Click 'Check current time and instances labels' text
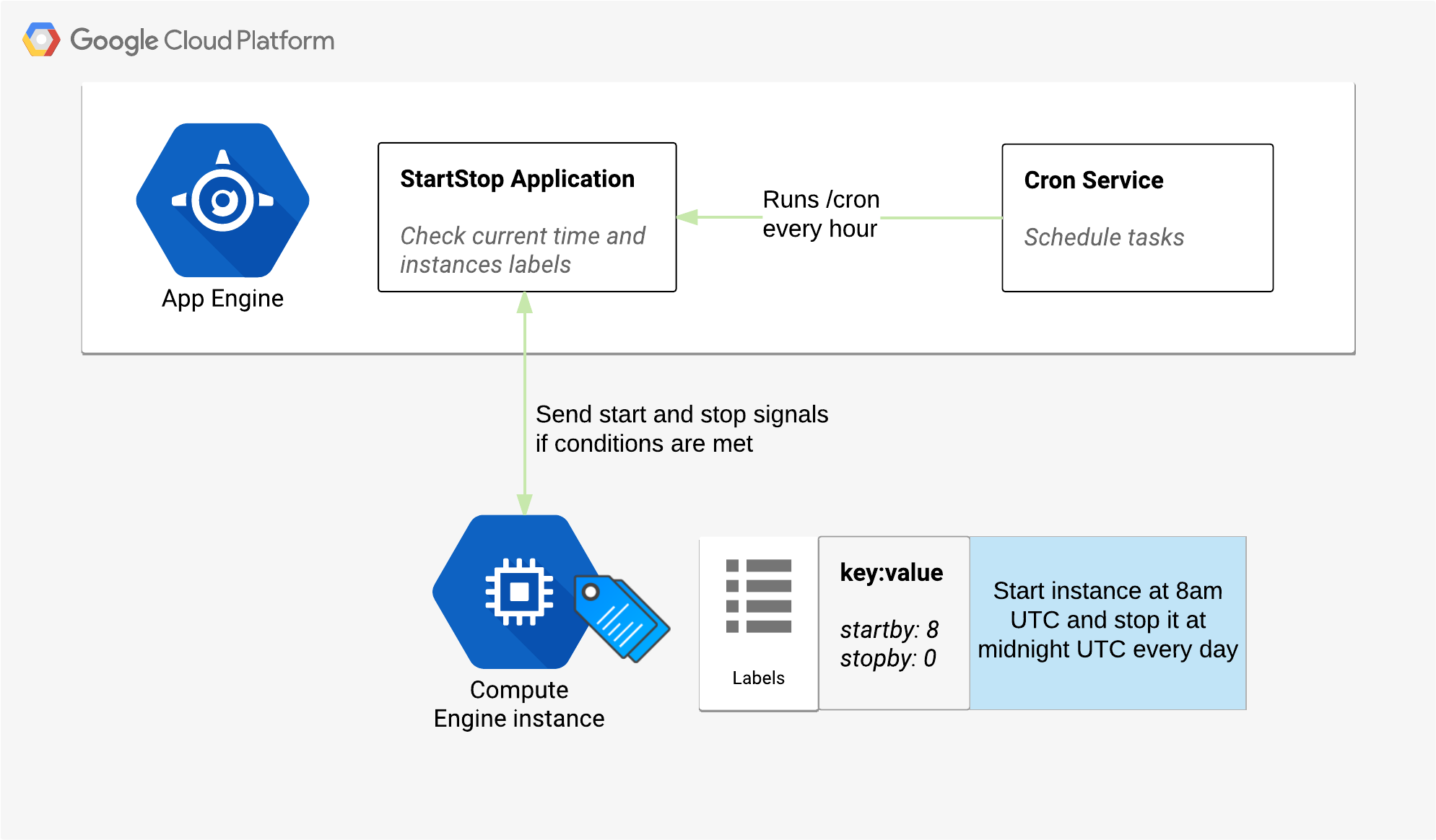 pyautogui.click(x=522, y=250)
